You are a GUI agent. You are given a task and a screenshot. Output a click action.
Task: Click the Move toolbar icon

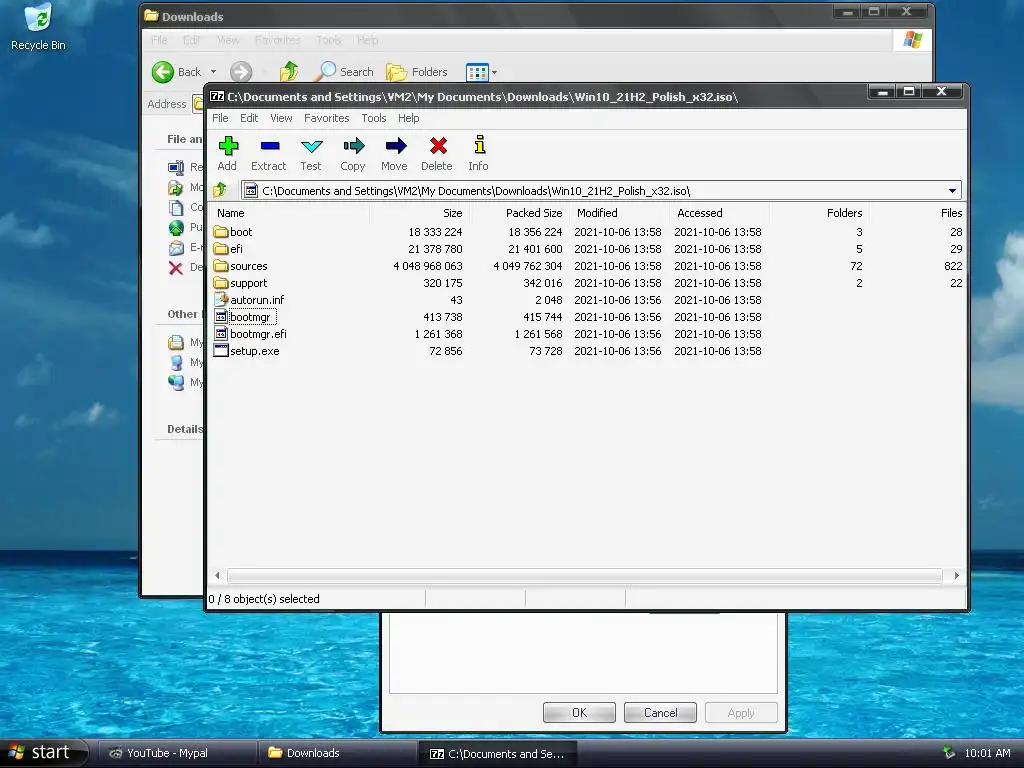[394, 154]
